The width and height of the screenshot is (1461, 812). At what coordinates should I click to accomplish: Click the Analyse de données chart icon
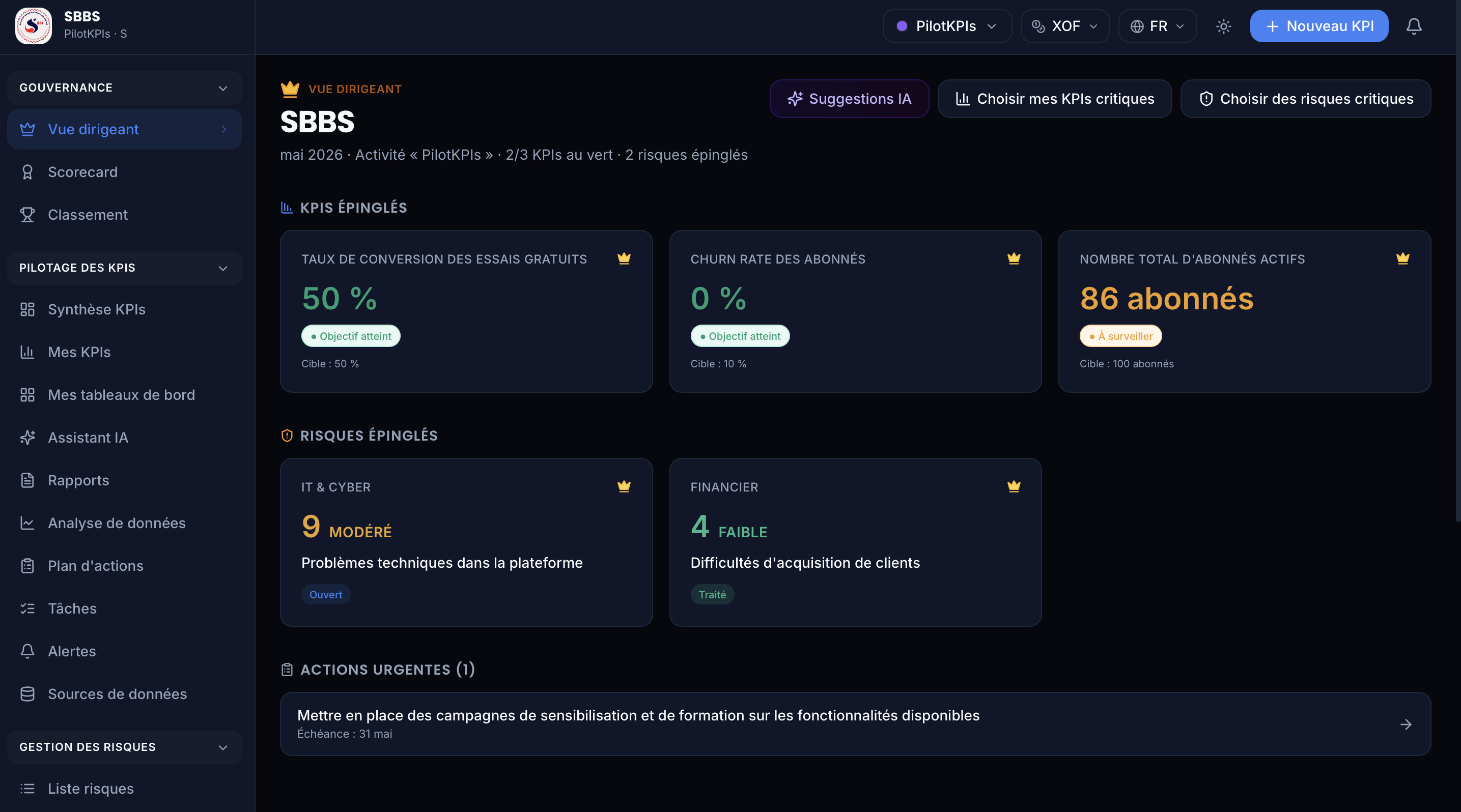pos(27,523)
